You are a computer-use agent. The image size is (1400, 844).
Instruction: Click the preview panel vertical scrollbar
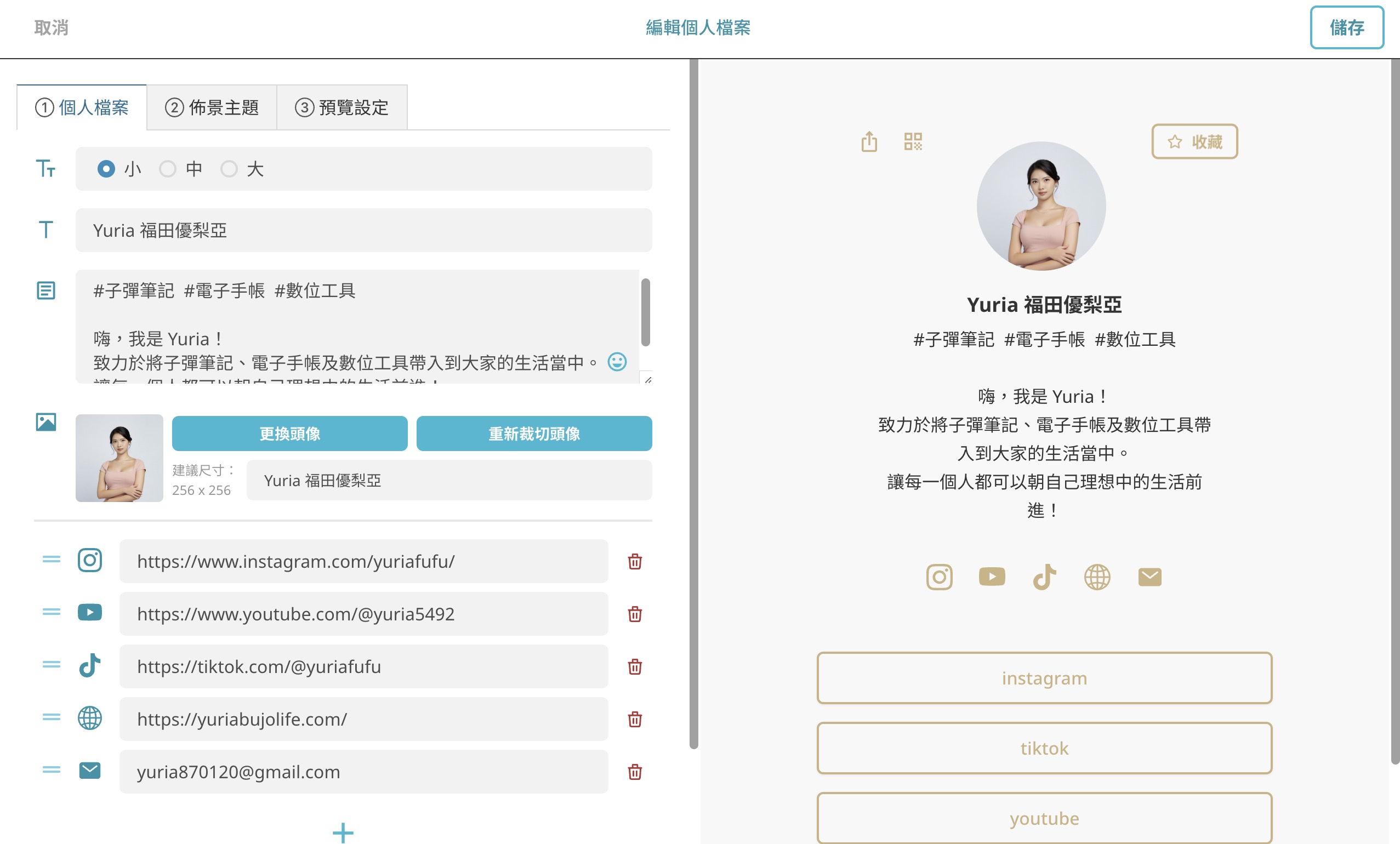(1396, 412)
